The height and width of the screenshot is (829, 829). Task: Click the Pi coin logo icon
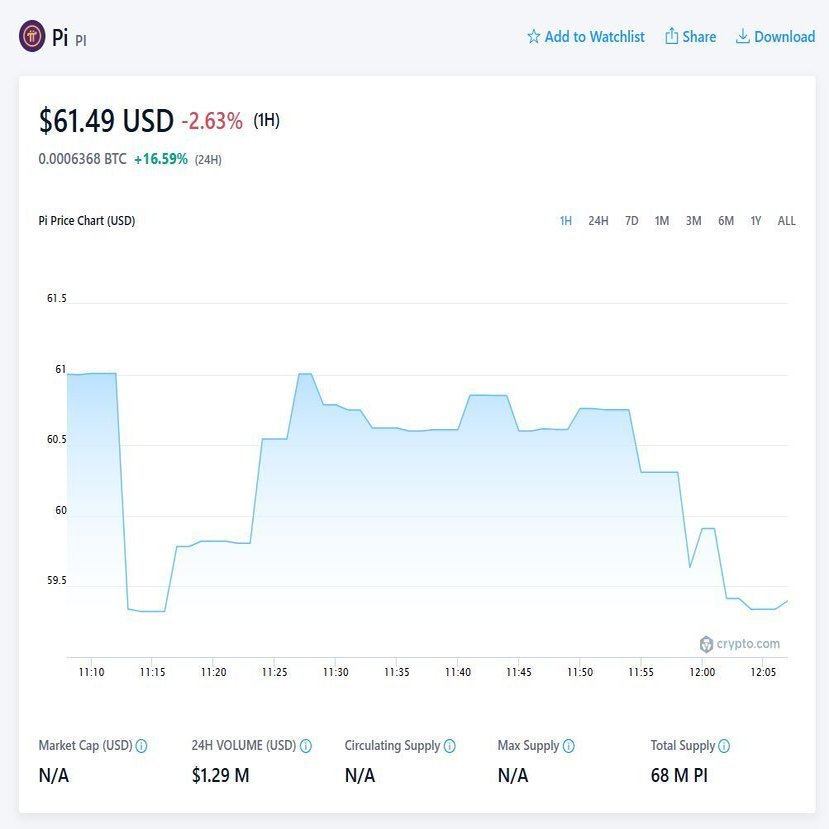tap(32, 36)
